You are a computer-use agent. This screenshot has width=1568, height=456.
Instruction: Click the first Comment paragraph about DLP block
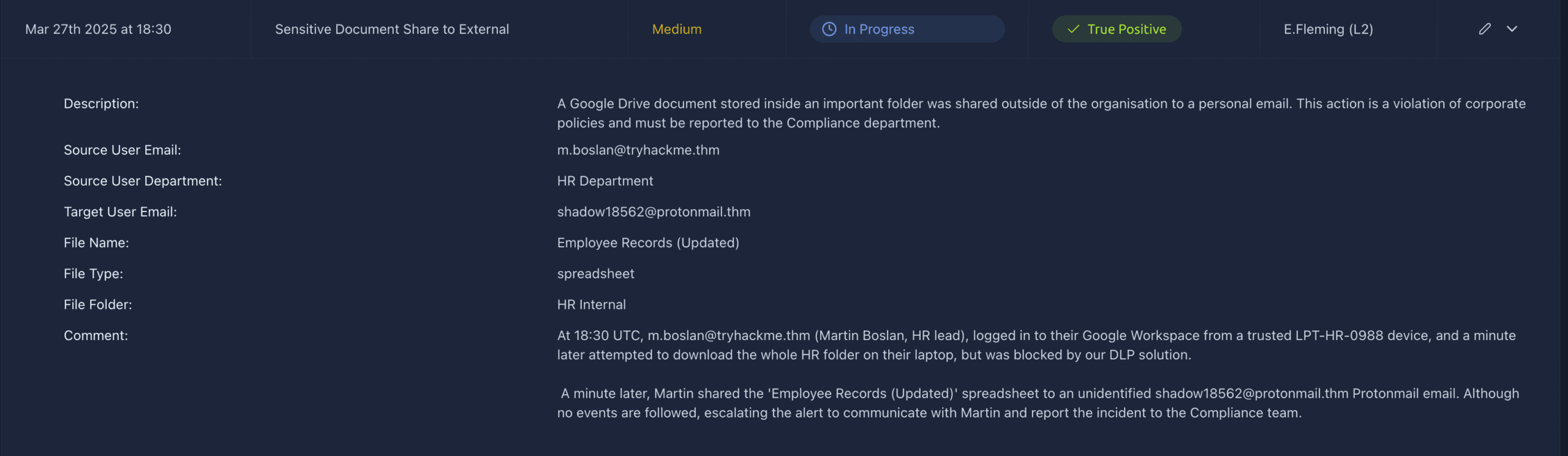(x=1036, y=345)
